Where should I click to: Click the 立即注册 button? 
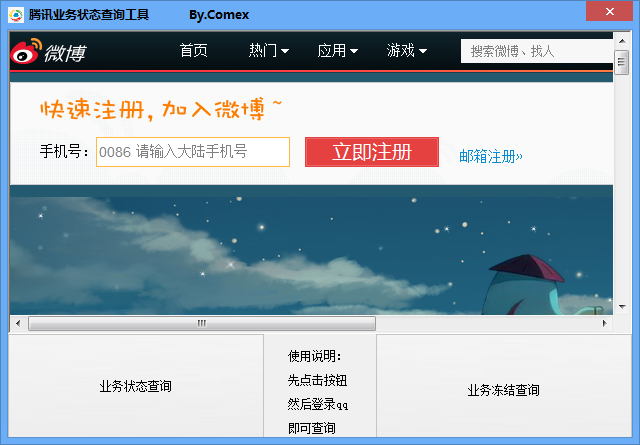tap(372, 152)
